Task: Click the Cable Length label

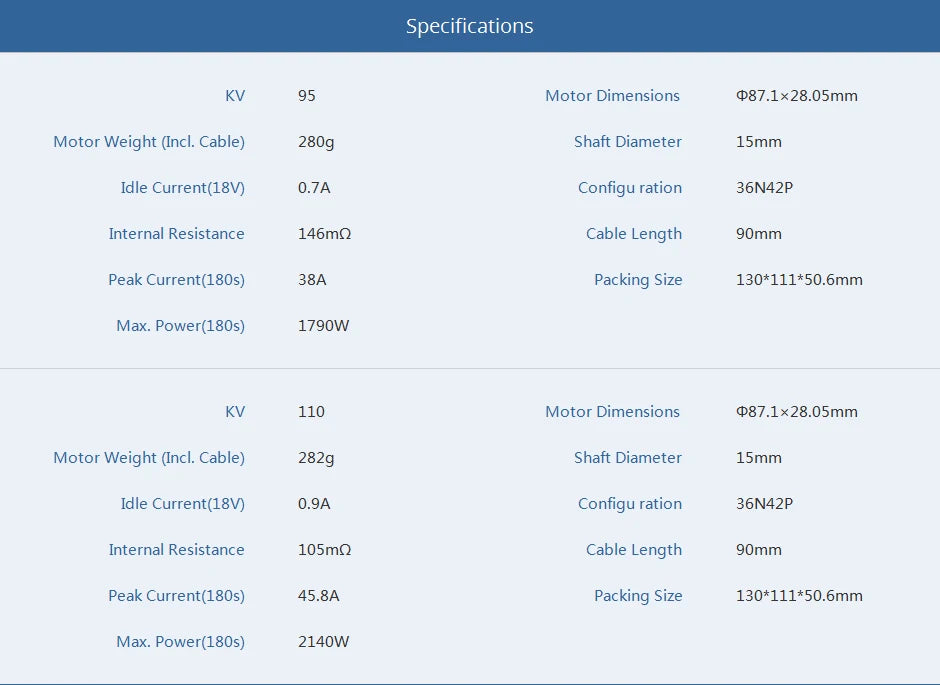Action: pos(634,234)
